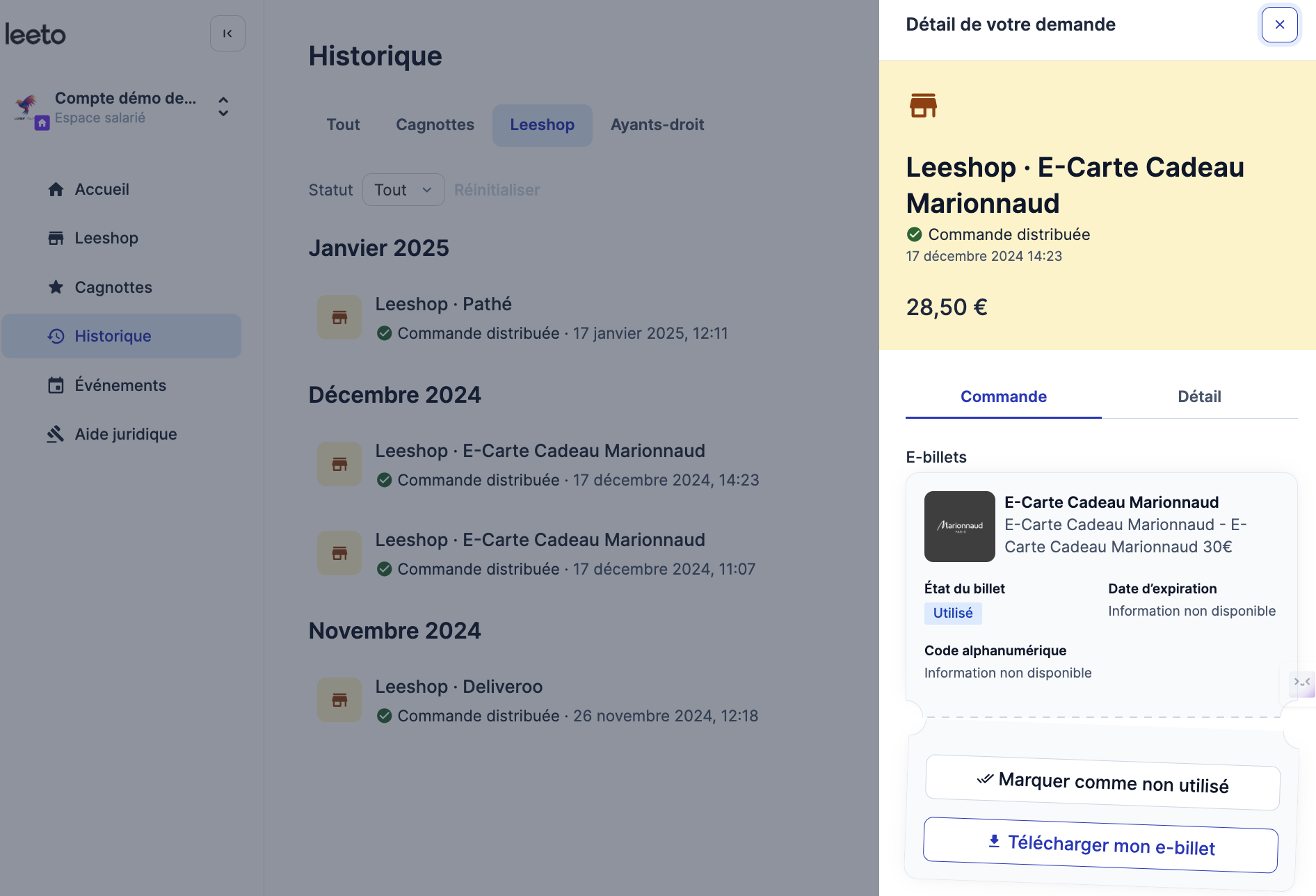Click the leeto logo

[x=35, y=34]
